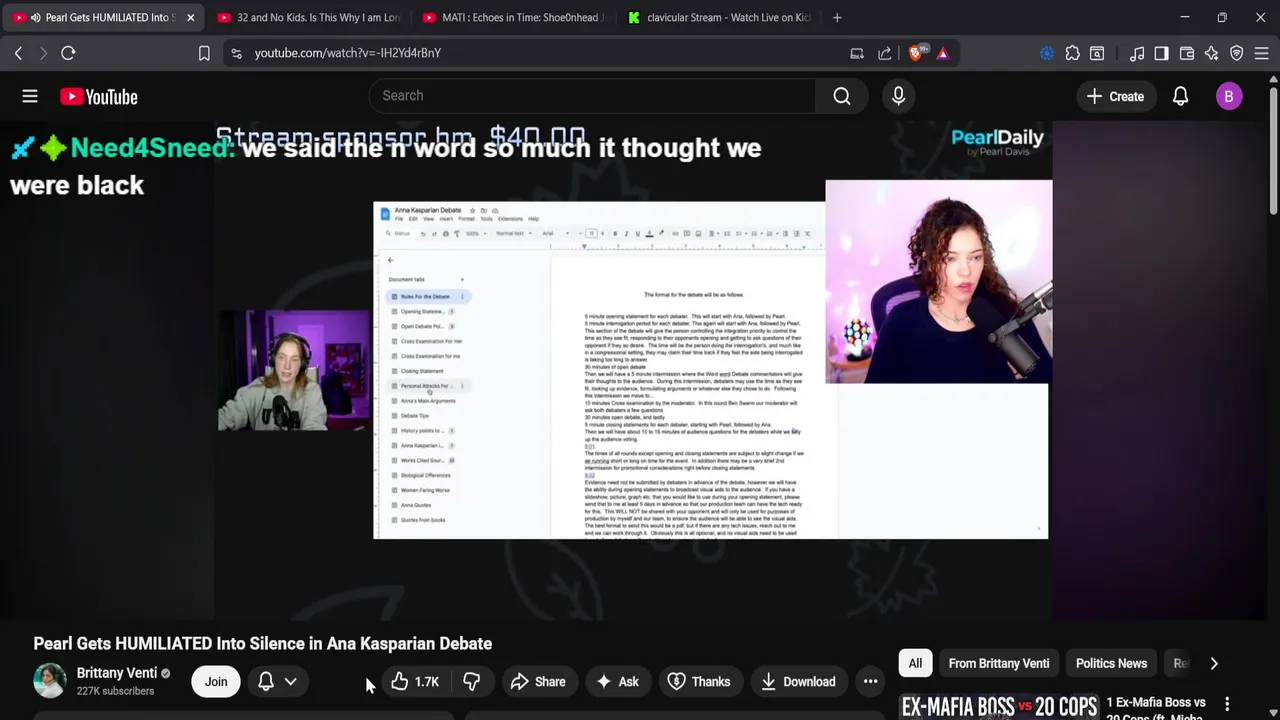Image resolution: width=1280 pixels, height=720 pixels.
Task: Open the search tabs toolbar icon
Action: [x=1097, y=53]
